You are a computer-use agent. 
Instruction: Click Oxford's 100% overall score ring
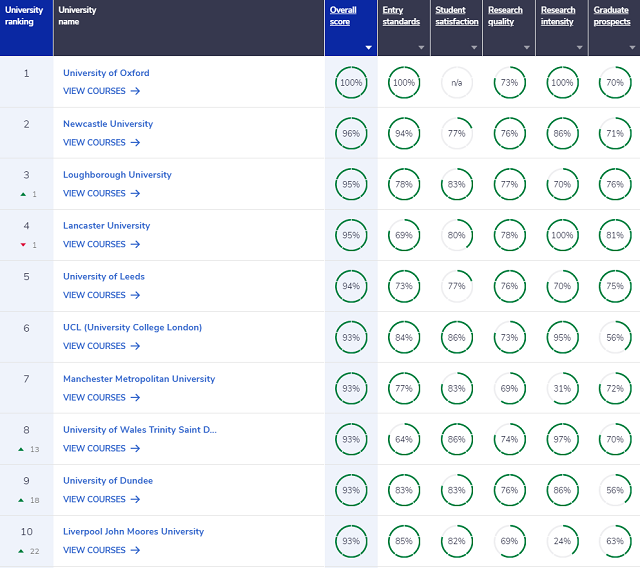coord(351,82)
